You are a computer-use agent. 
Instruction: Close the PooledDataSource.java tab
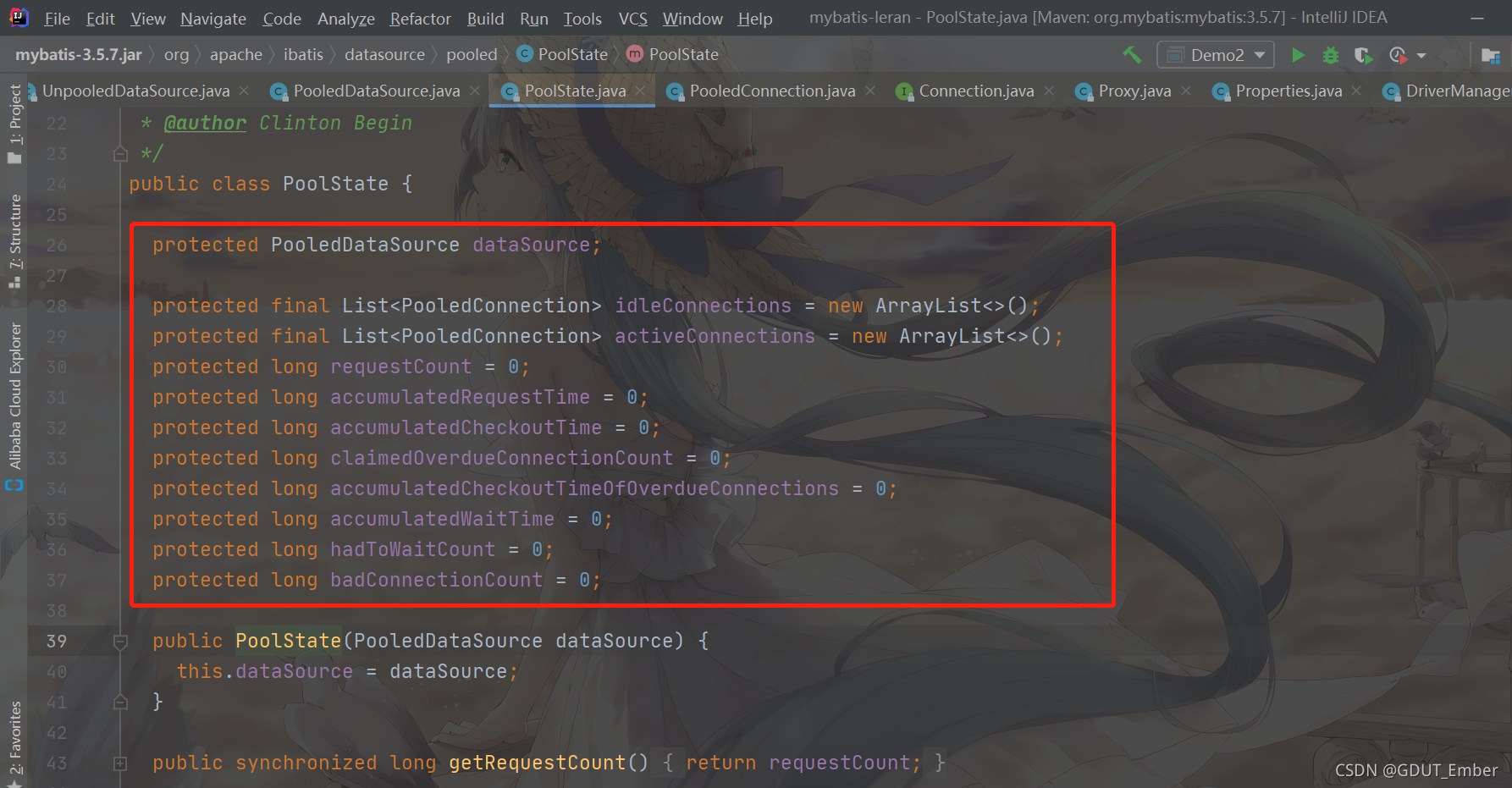click(474, 91)
